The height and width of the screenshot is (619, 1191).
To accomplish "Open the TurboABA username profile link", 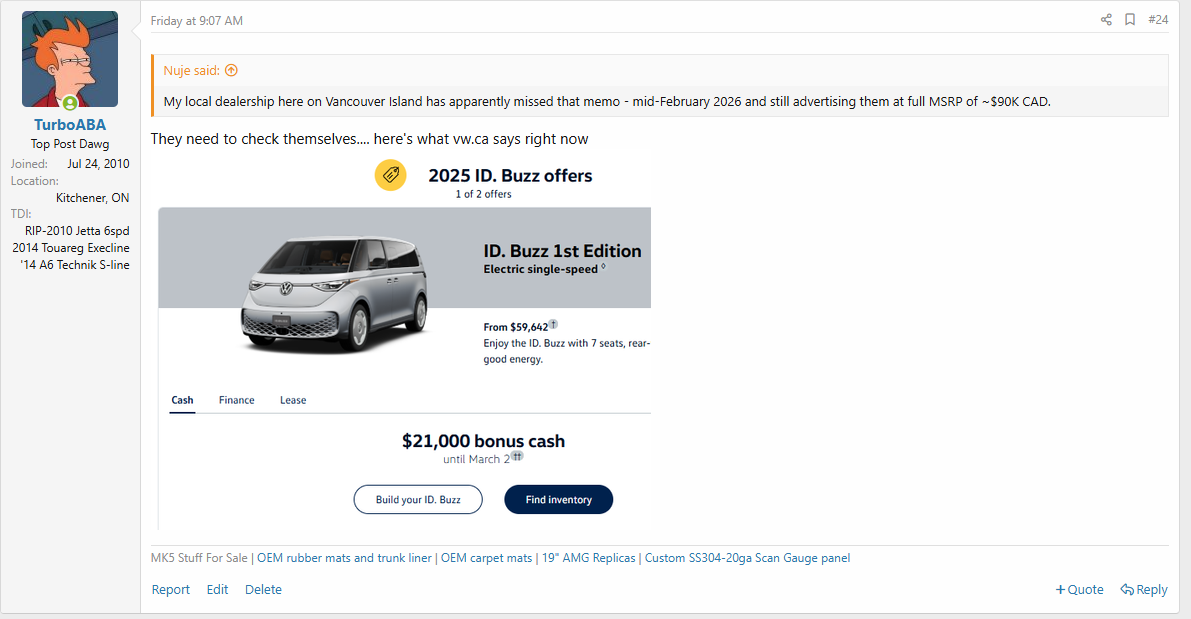I will (x=70, y=125).
